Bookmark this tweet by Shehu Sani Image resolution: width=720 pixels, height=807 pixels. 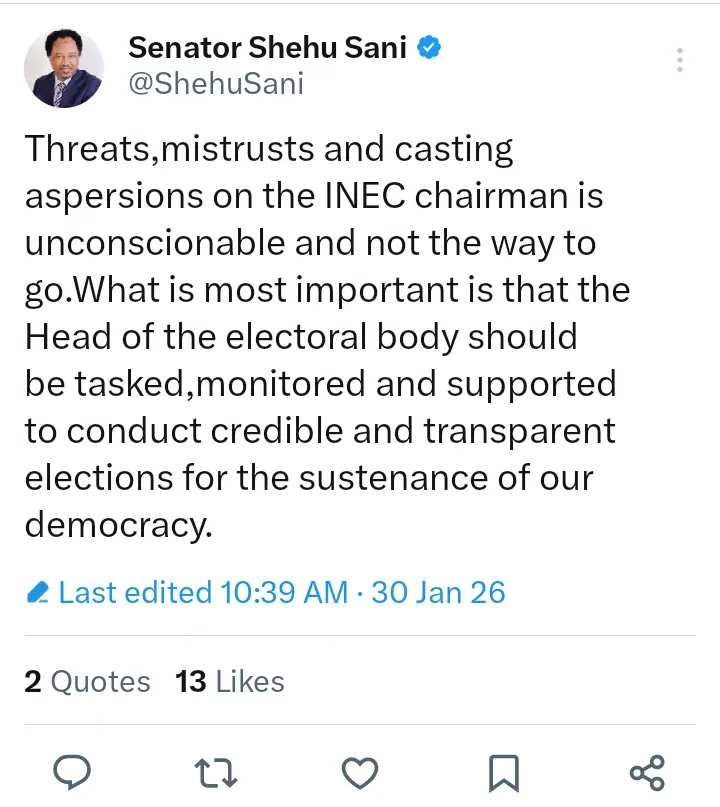click(x=503, y=772)
